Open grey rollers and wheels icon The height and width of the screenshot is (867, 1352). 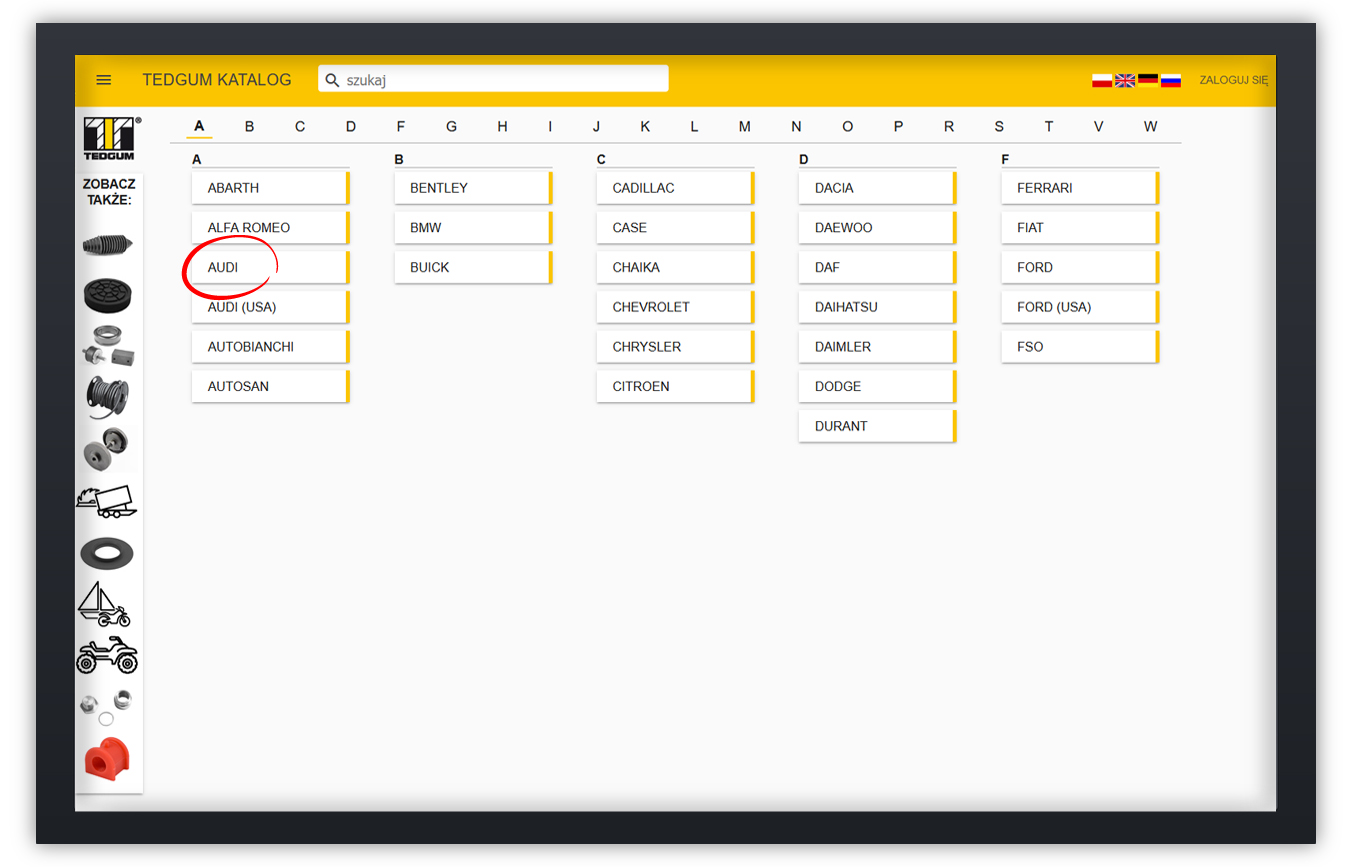tap(106, 448)
